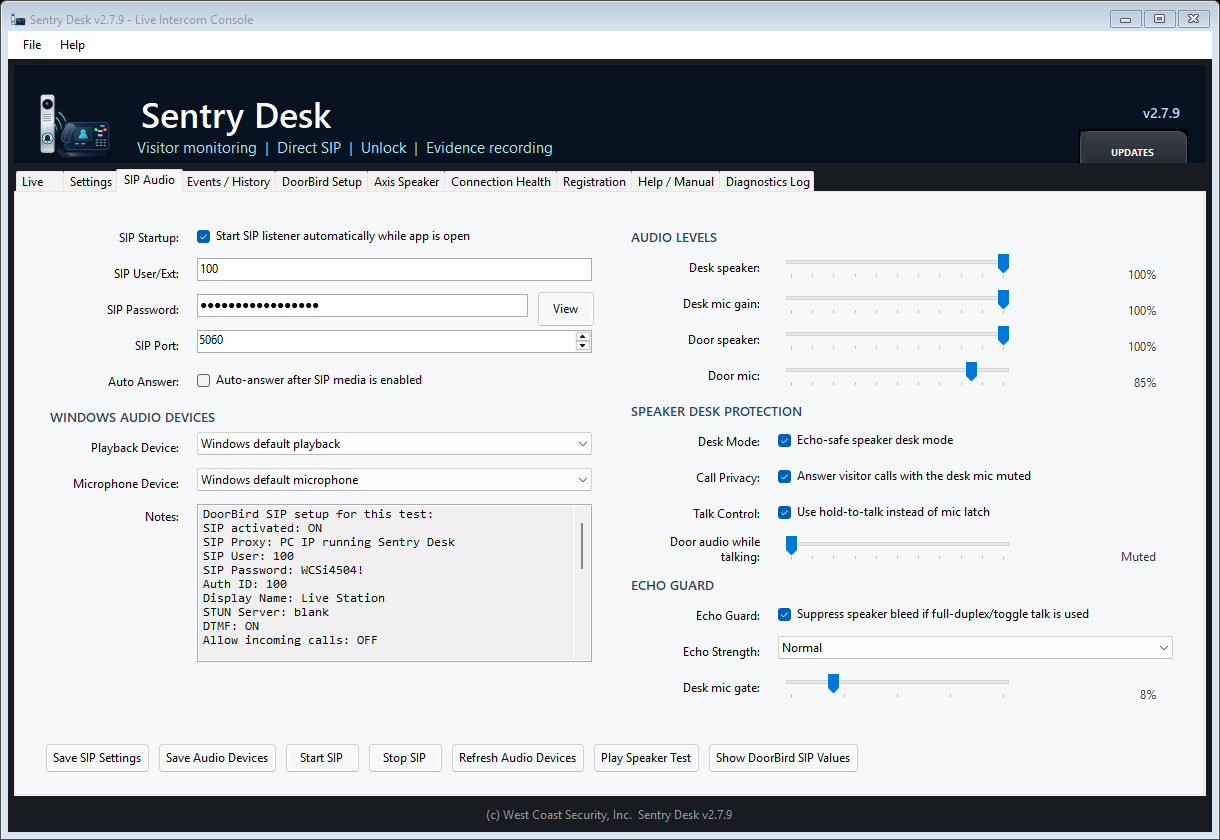Toggle Echo-safe speaker desk mode checkbox
1220x840 pixels.
(x=785, y=440)
